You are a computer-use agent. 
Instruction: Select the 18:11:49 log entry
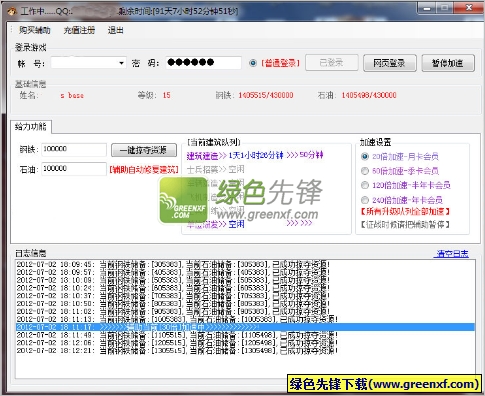[245, 335]
